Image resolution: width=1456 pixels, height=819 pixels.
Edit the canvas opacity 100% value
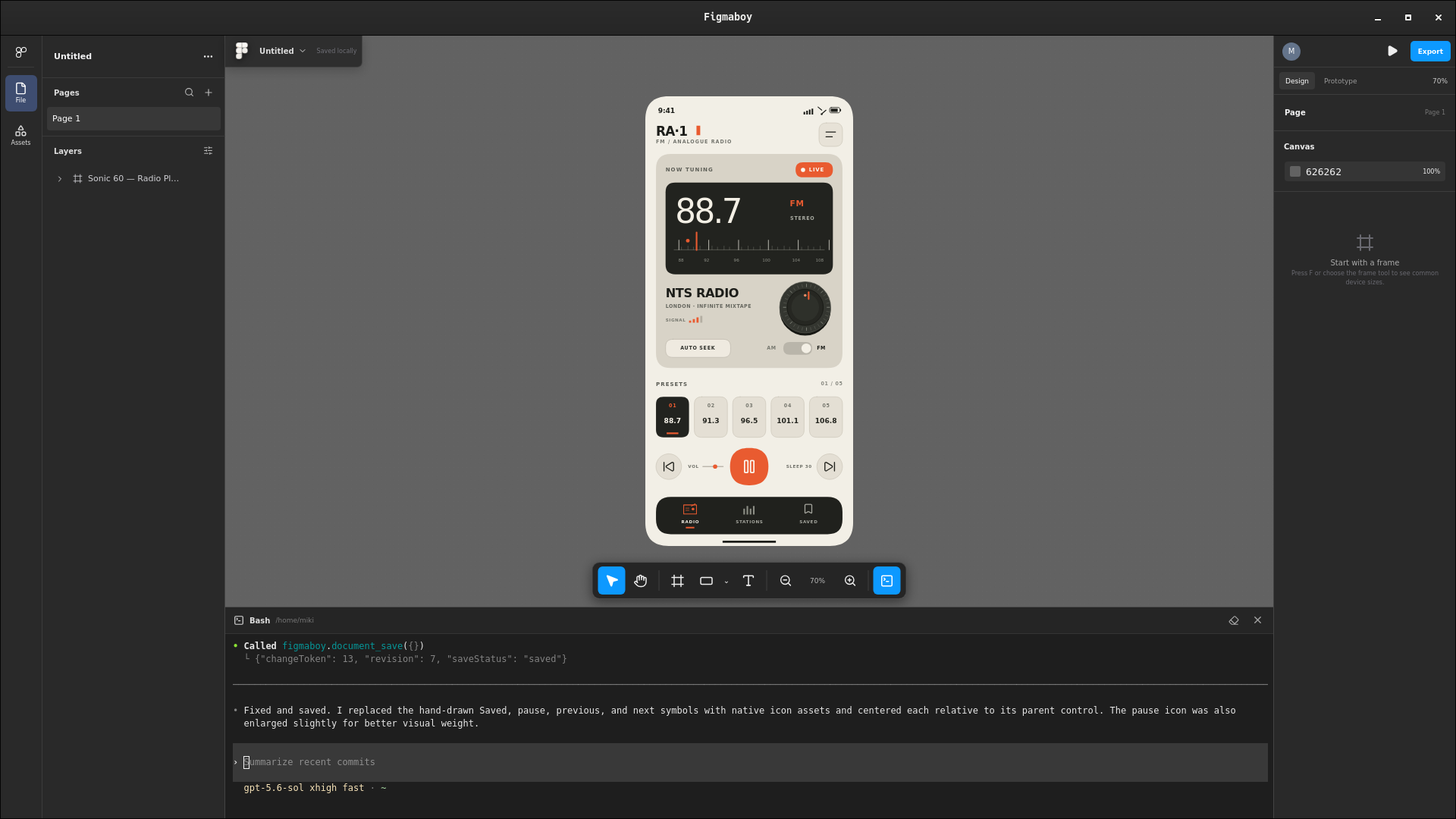1431,171
